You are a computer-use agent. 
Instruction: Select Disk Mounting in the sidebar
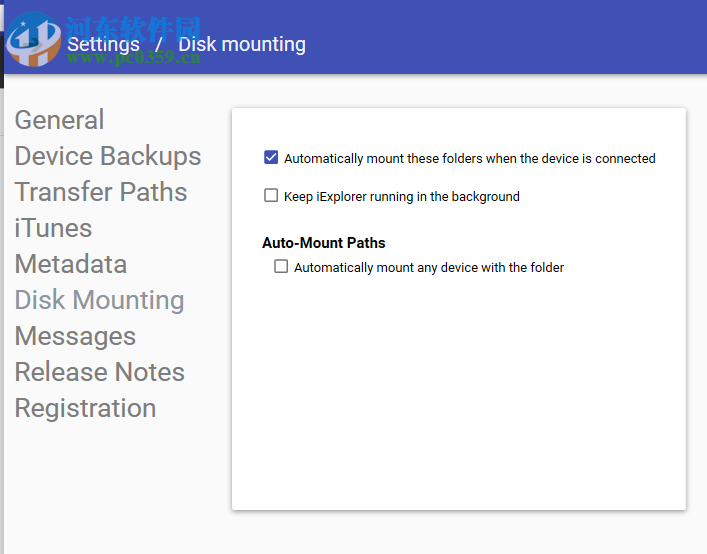pyautogui.click(x=99, y=300)
